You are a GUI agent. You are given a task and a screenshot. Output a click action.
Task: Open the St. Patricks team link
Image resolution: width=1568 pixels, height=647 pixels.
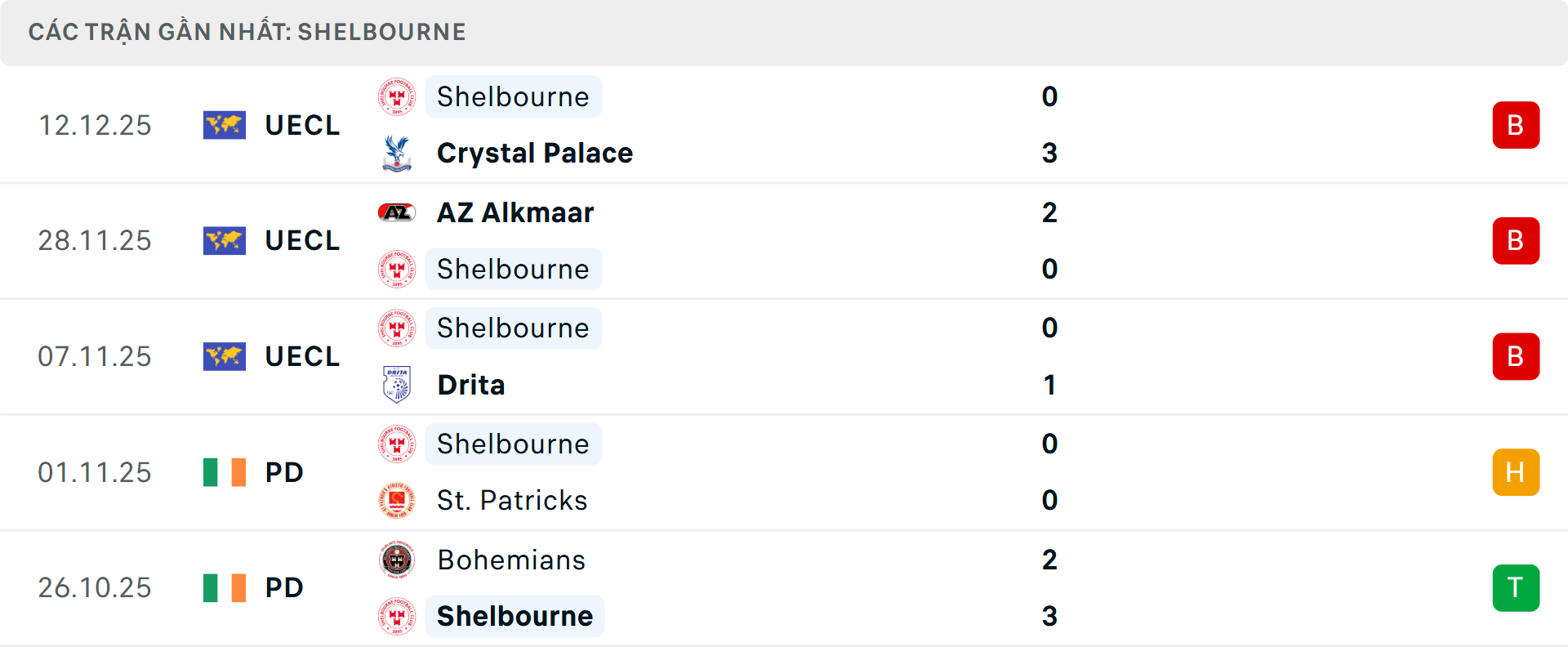(512, 501)
